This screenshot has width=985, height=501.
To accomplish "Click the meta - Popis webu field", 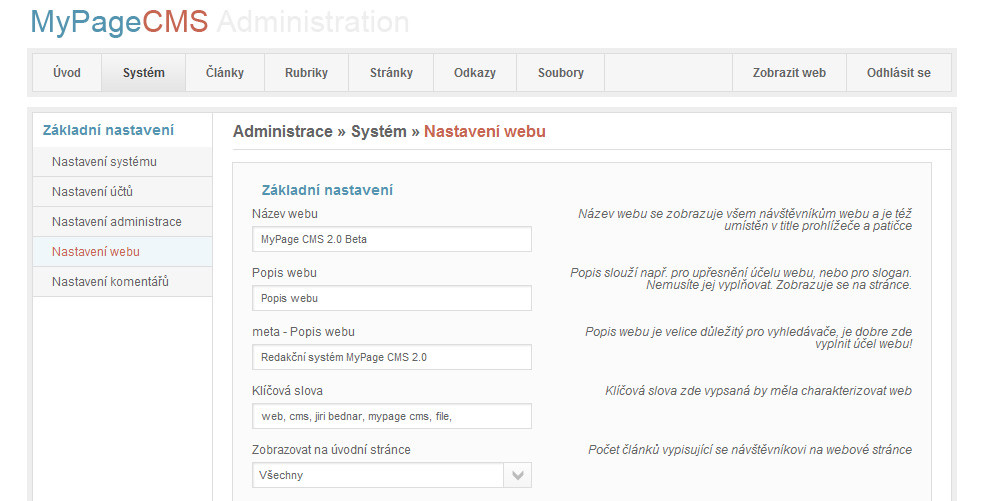I will 392,357.
